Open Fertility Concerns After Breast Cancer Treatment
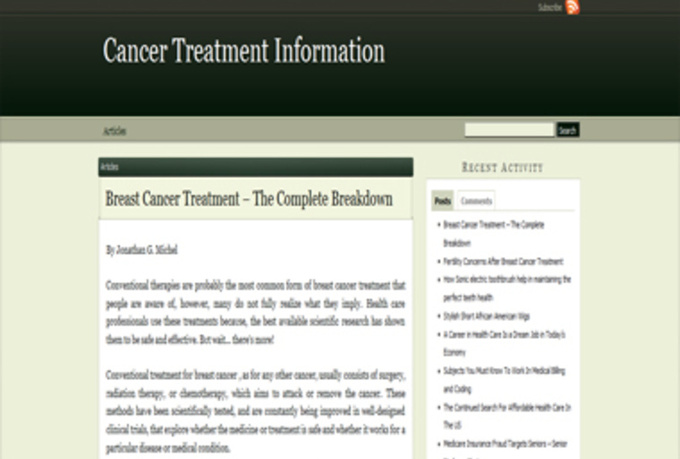This screenshot has width=680, height=459. click(503, 261)
